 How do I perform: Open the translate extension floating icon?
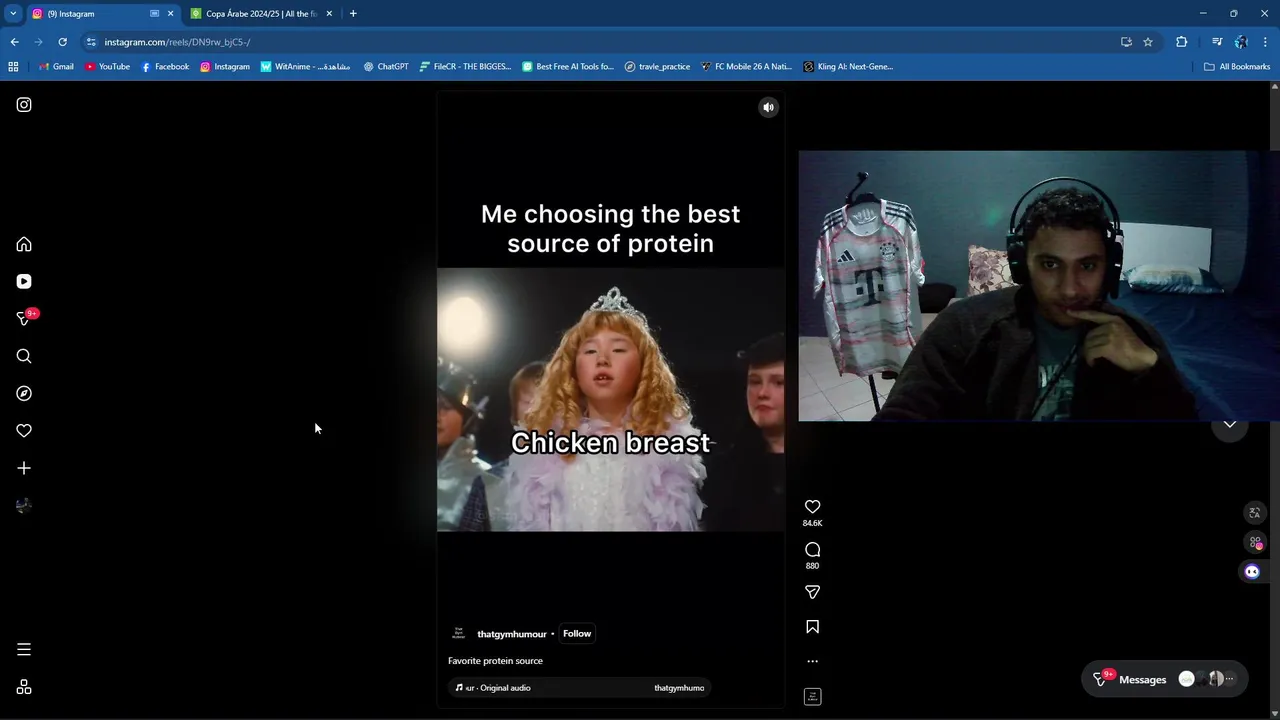1254,513
